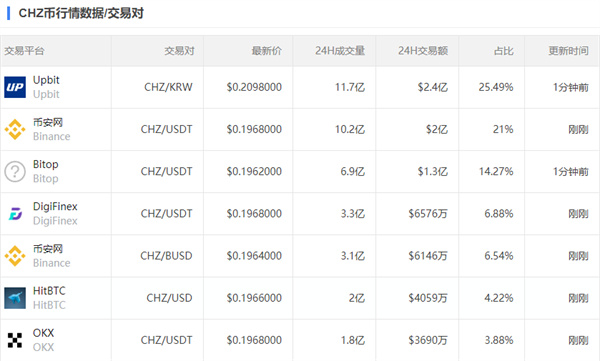
Task: Open 币安网 link in the CHZ/USDT row
Action: (x=48, y=122)
